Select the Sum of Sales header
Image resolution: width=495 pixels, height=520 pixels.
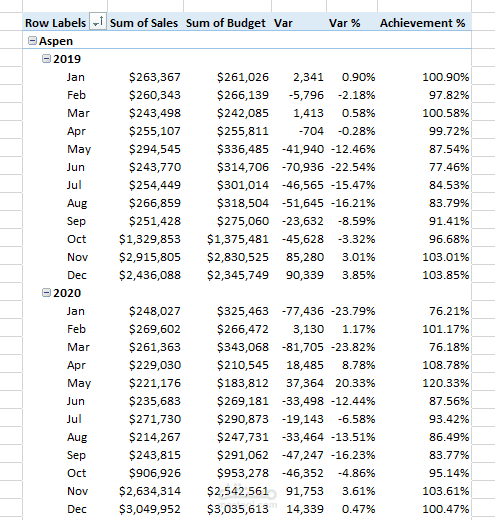144,23
